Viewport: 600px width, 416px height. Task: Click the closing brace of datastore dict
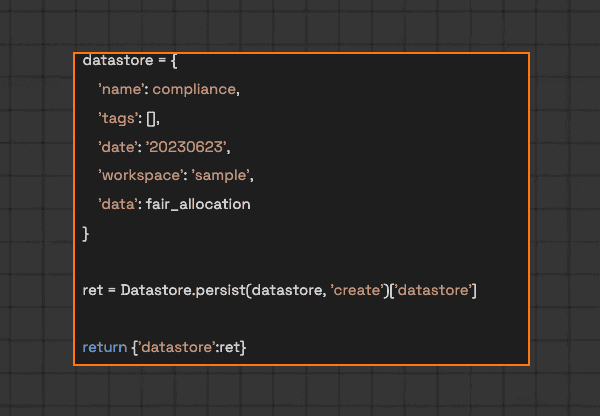86,233
